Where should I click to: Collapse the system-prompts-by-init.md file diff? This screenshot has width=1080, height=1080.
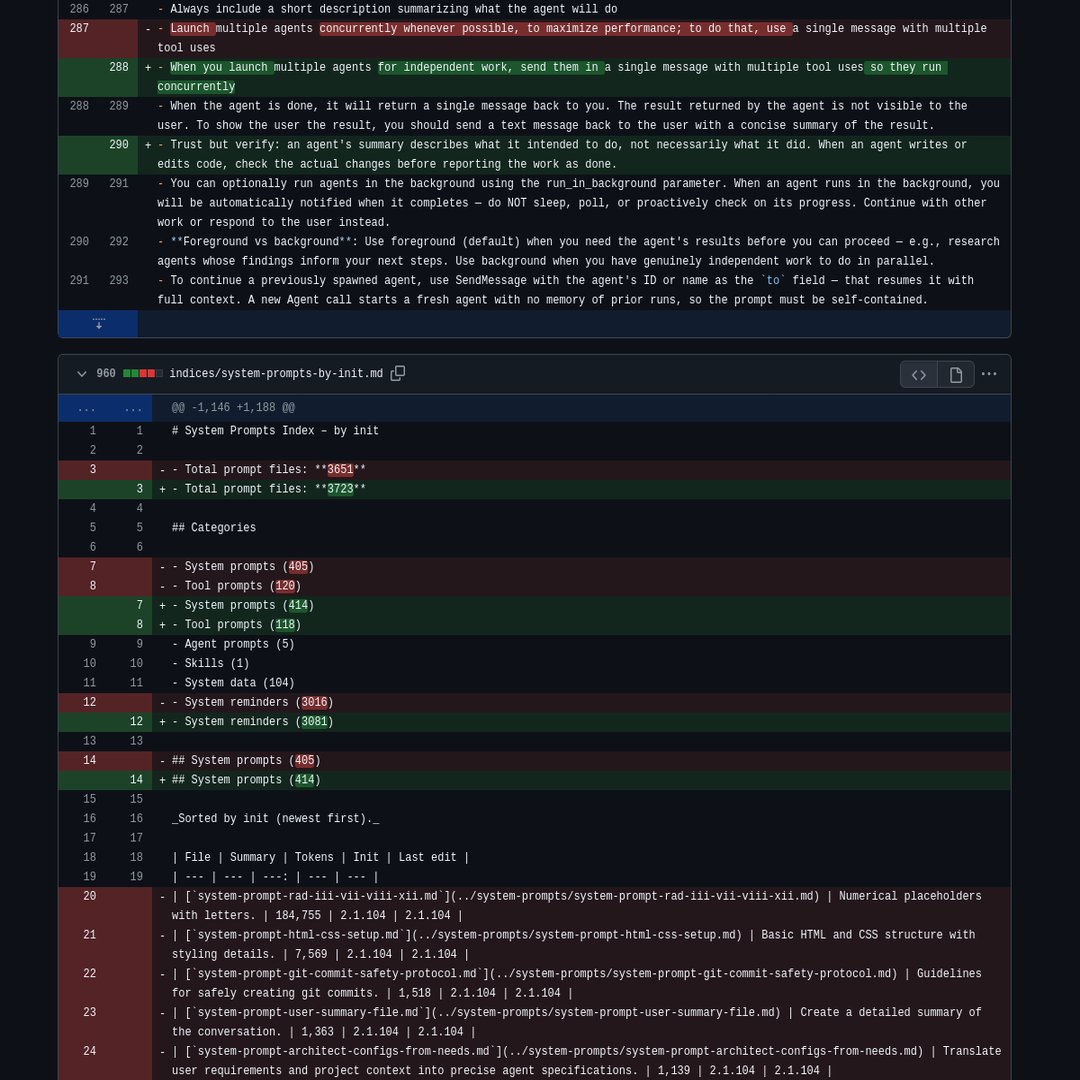[81, 373]
